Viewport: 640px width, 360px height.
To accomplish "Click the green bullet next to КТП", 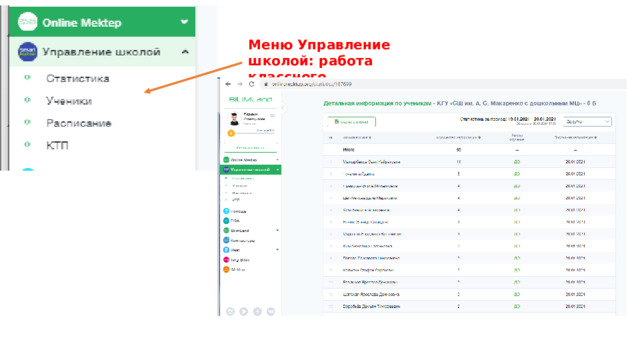I will click(27, 144).
